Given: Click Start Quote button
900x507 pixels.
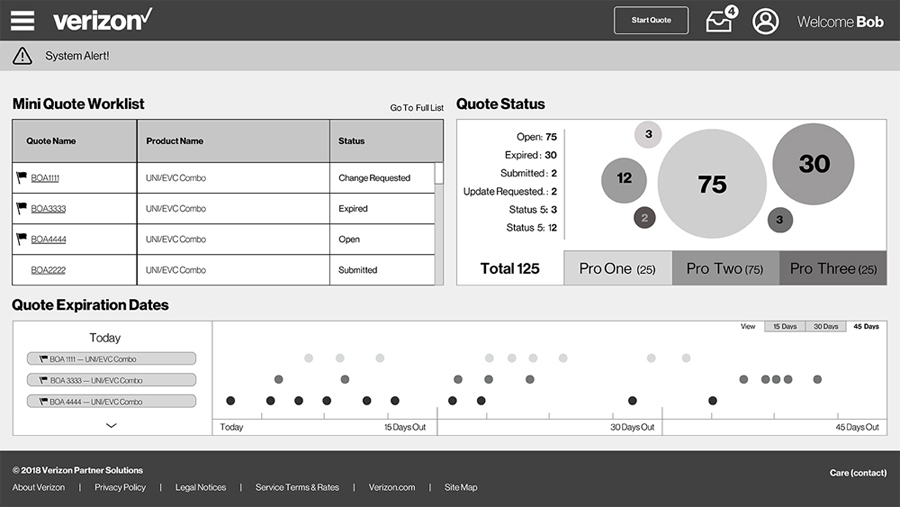Looking at the screenshot, I should coord(651,20).
